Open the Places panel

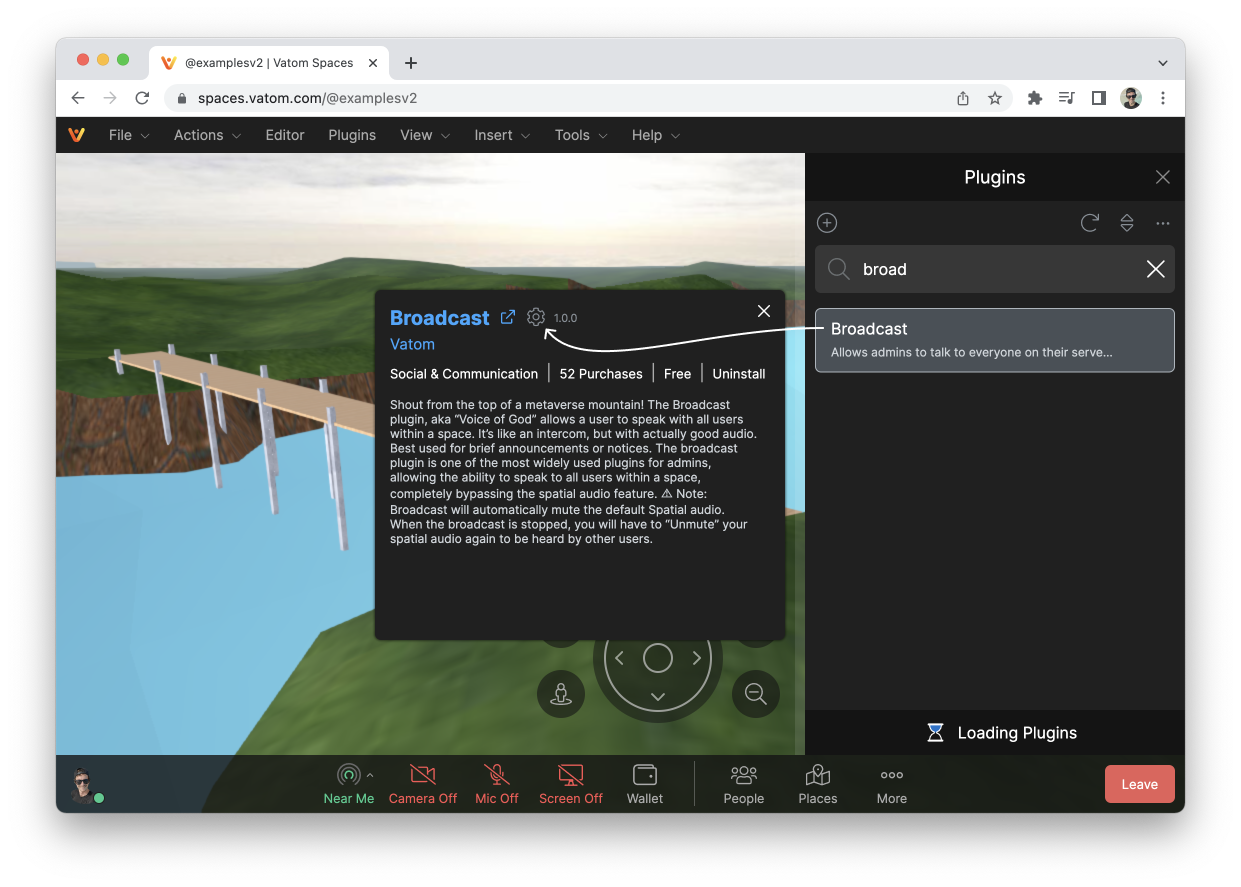818,783
